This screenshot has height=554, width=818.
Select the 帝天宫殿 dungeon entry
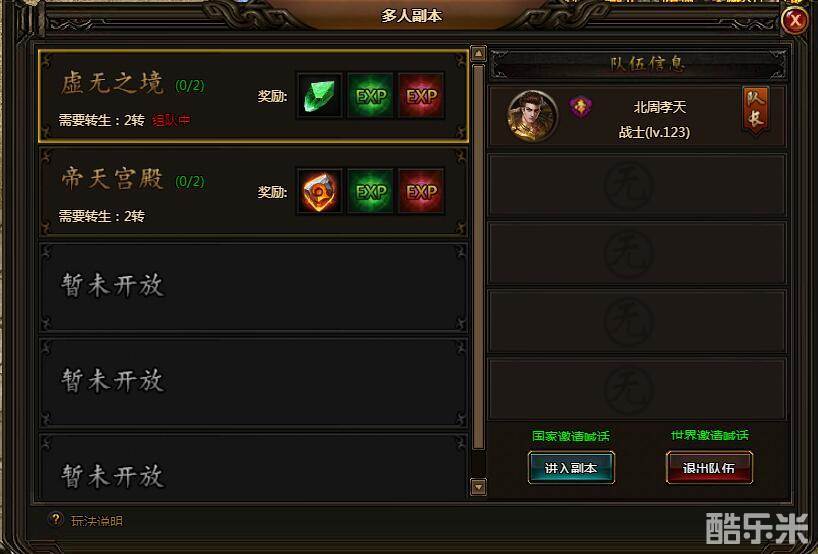(x=254, y=191)
